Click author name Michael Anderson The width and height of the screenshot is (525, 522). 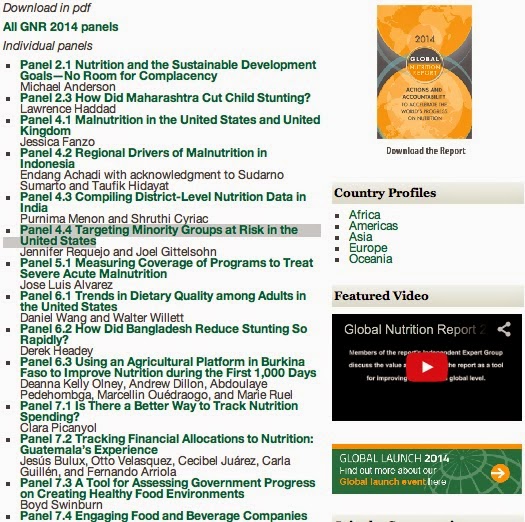tap(68, 87)
